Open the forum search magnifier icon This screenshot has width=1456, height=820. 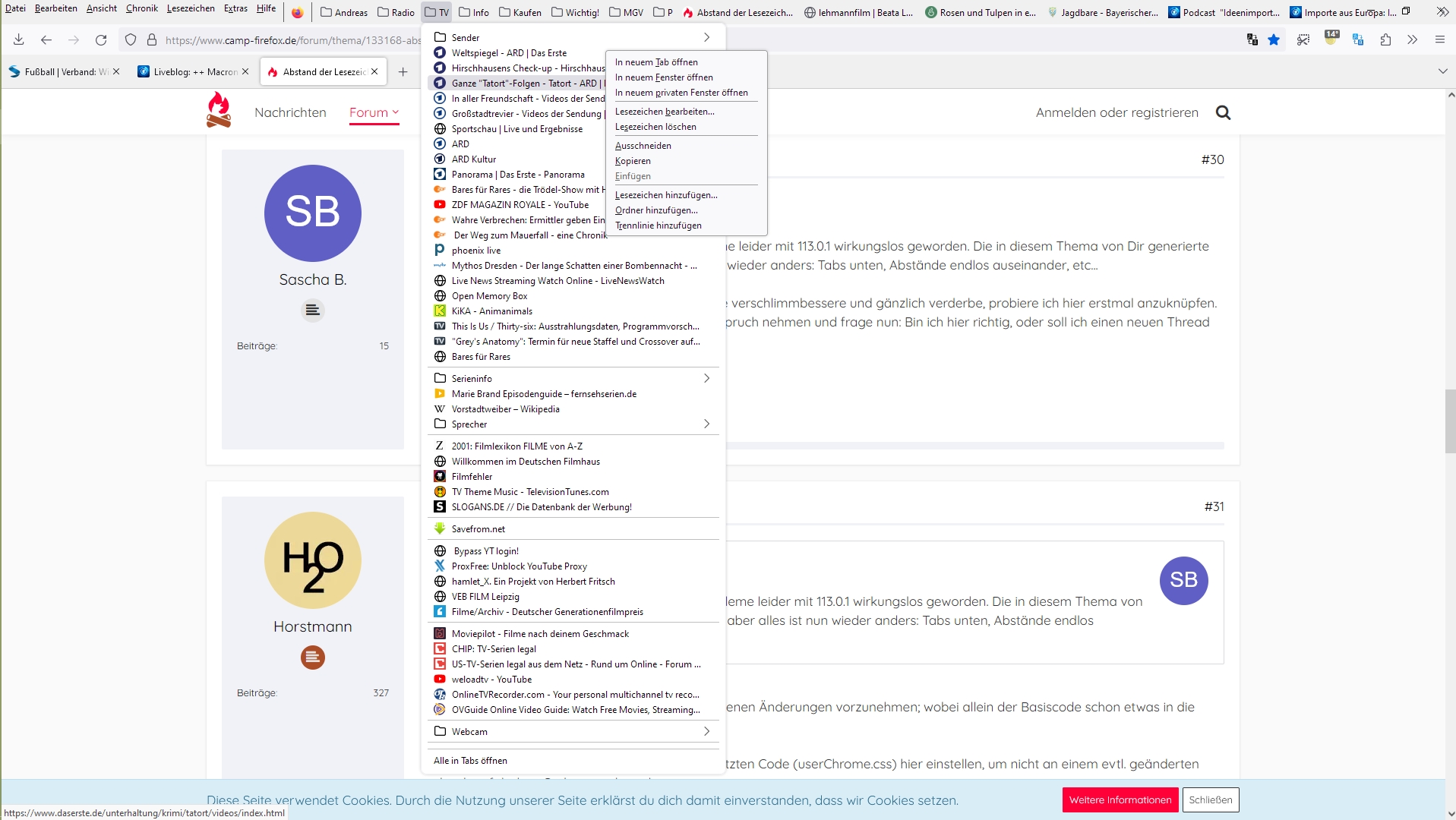tap(1223, 112)
